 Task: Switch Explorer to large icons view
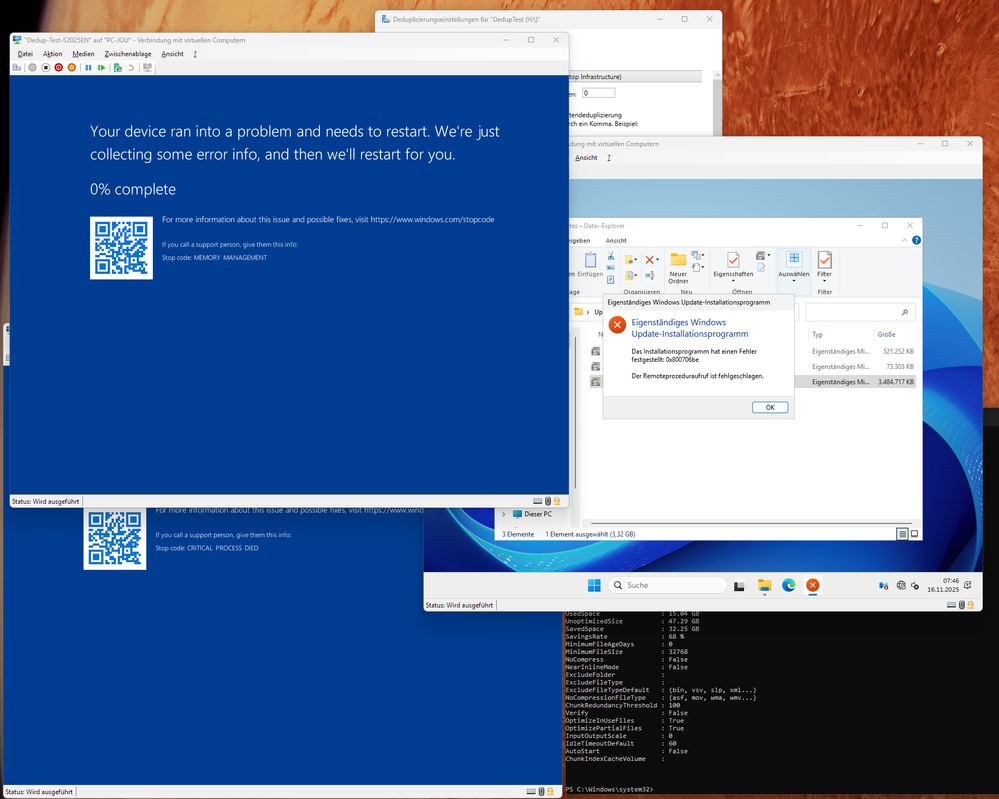(x=914, y=534)
